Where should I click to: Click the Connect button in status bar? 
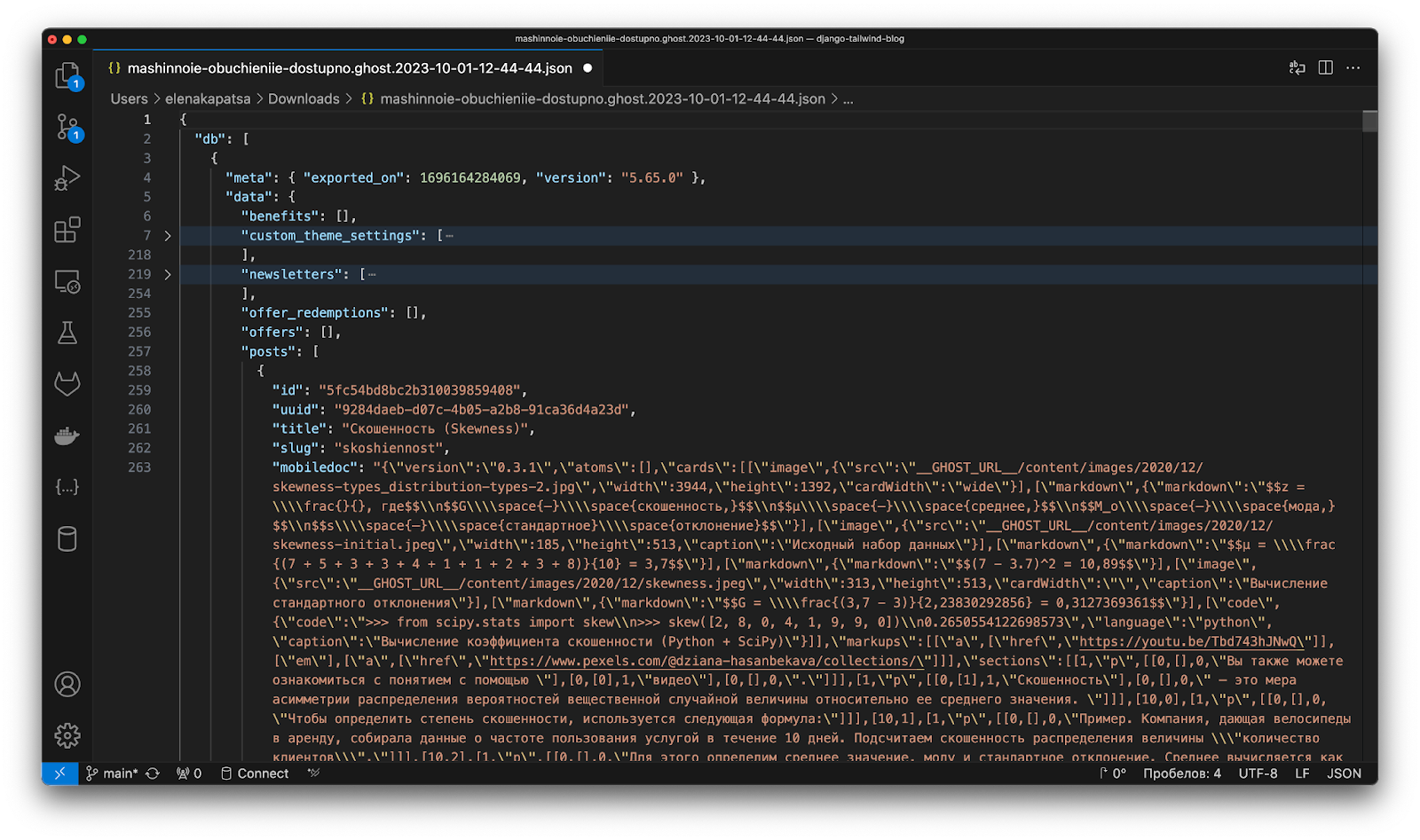tap(255, 773)
